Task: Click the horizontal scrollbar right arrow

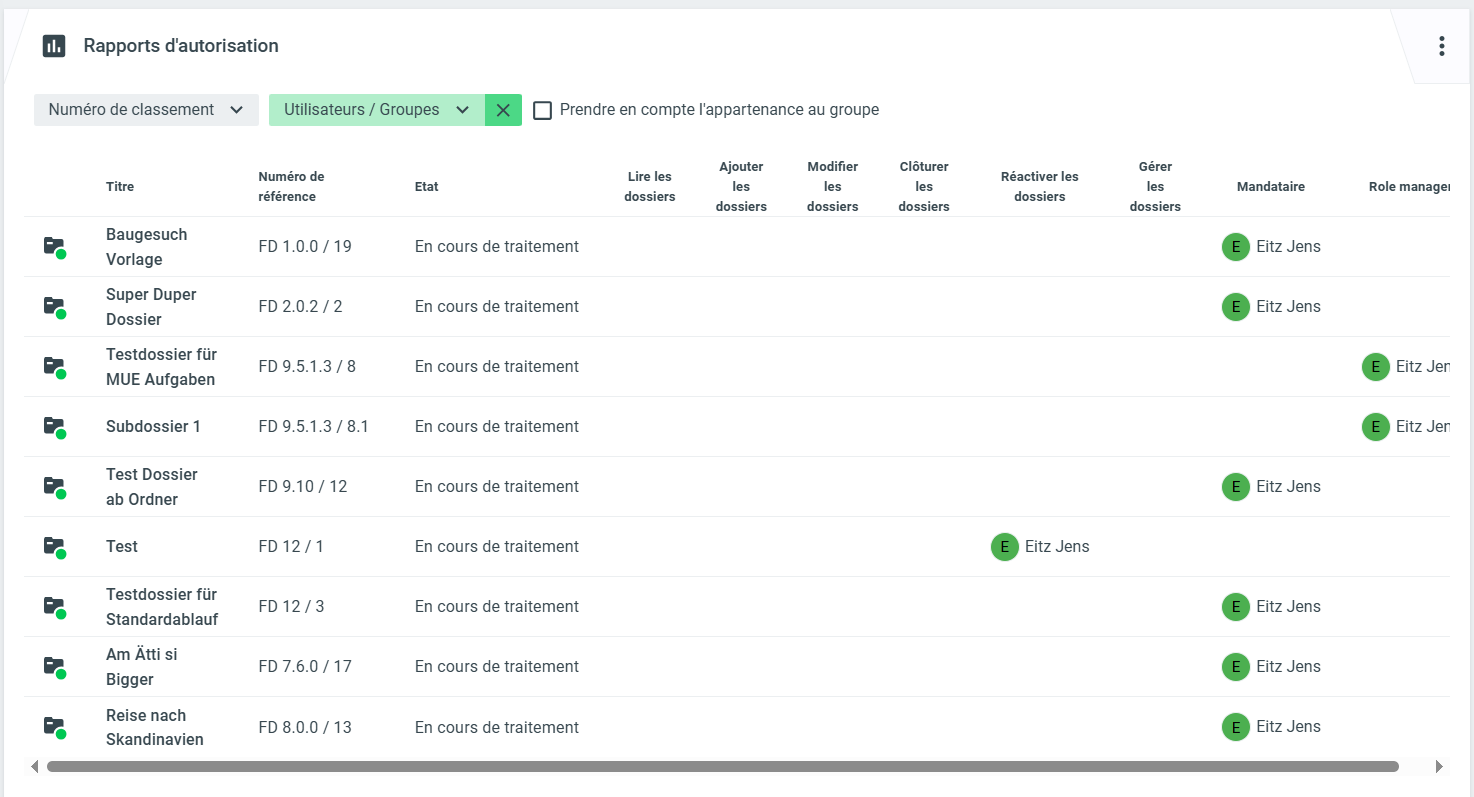Action: tap(1439, 767)
